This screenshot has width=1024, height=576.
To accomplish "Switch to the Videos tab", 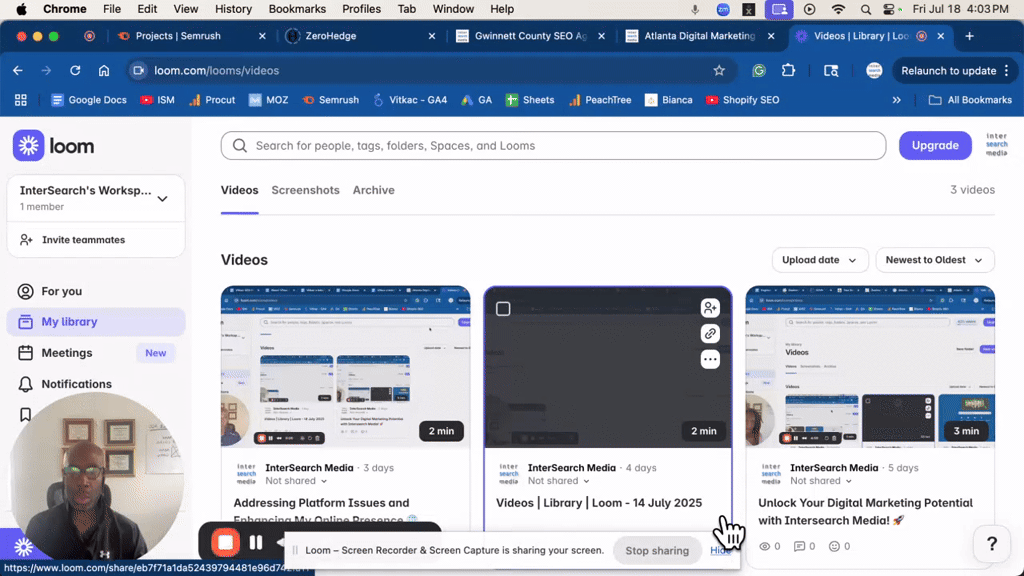I will coord(240,190).
